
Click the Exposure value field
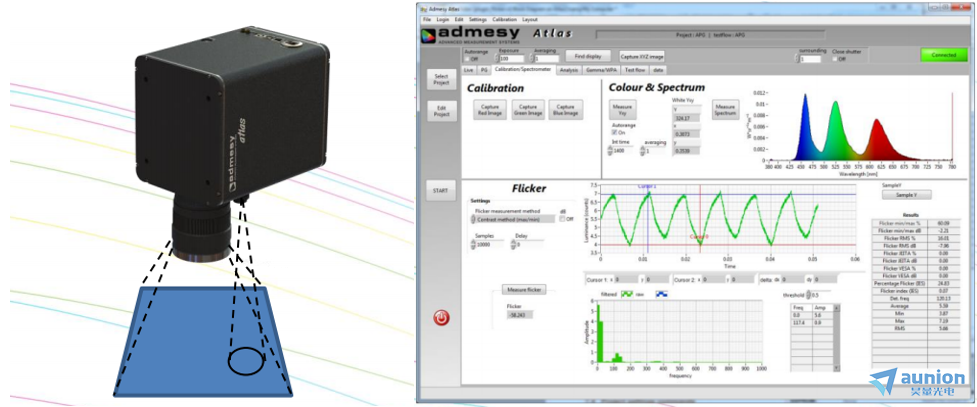coord(513,59)
